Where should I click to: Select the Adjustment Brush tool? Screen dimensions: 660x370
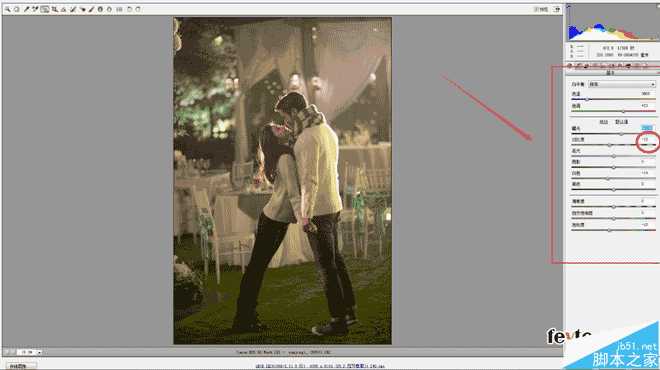(91, 9)
